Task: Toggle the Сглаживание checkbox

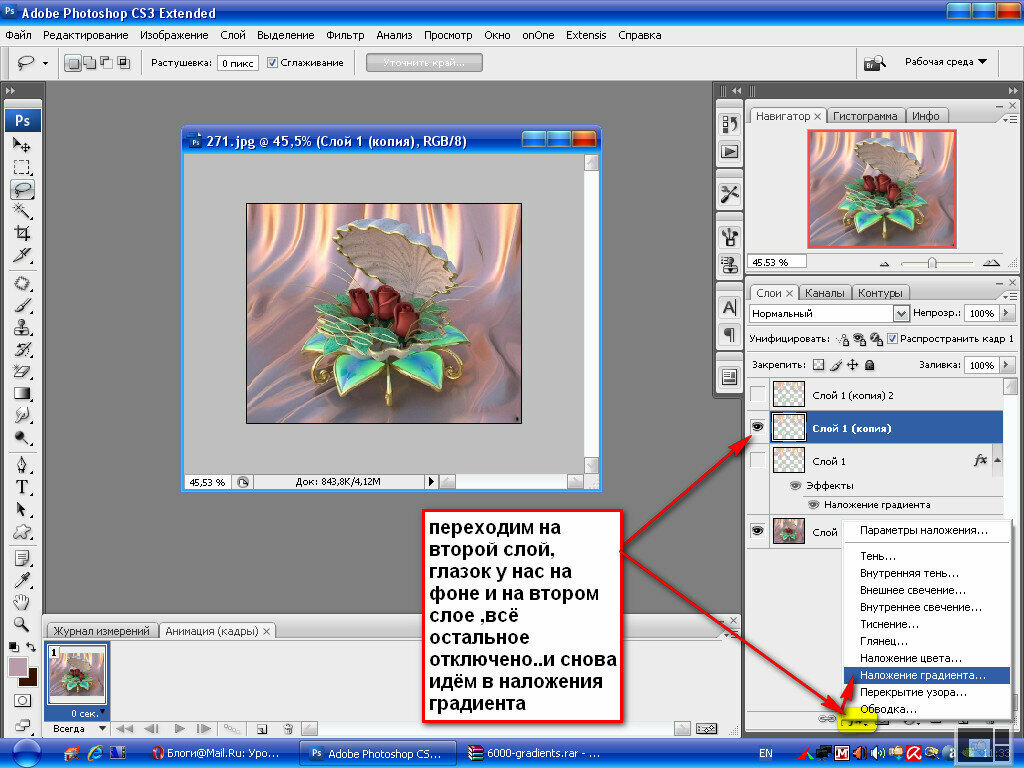Action: click(272, 63)
